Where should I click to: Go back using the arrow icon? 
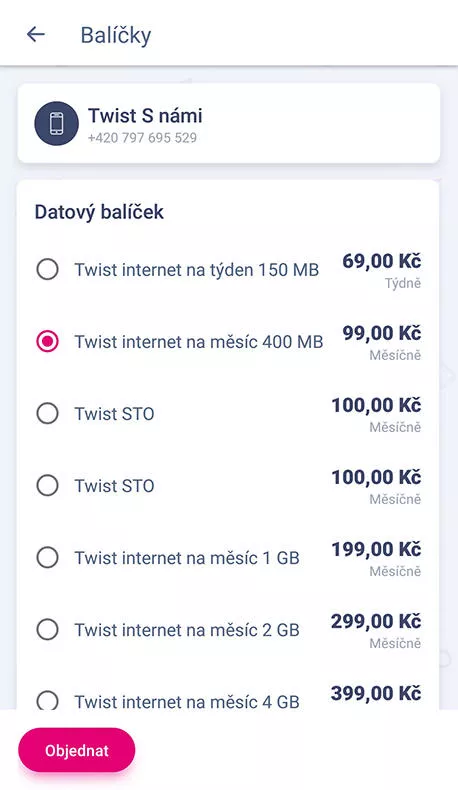click(36, 34)
